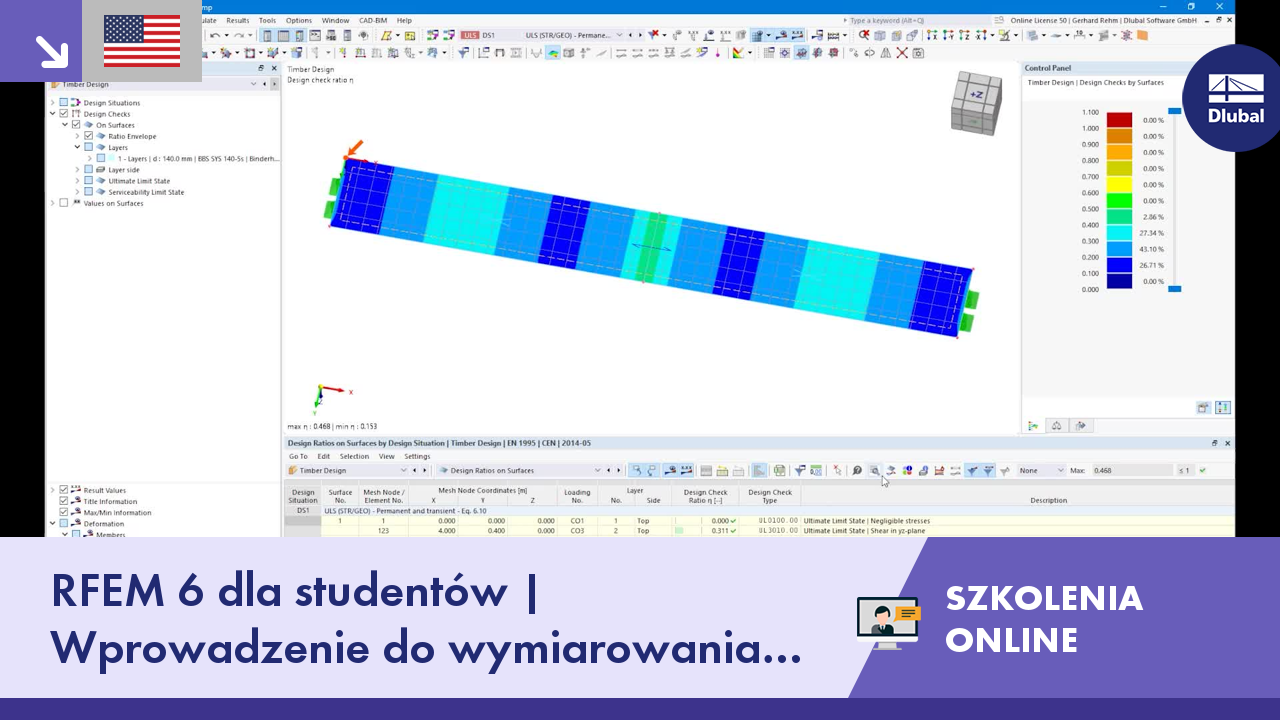This screenshot has height=720, width=1280.
Task: Check the Values on Surfaces checkbox
Action: pos(64,203)
